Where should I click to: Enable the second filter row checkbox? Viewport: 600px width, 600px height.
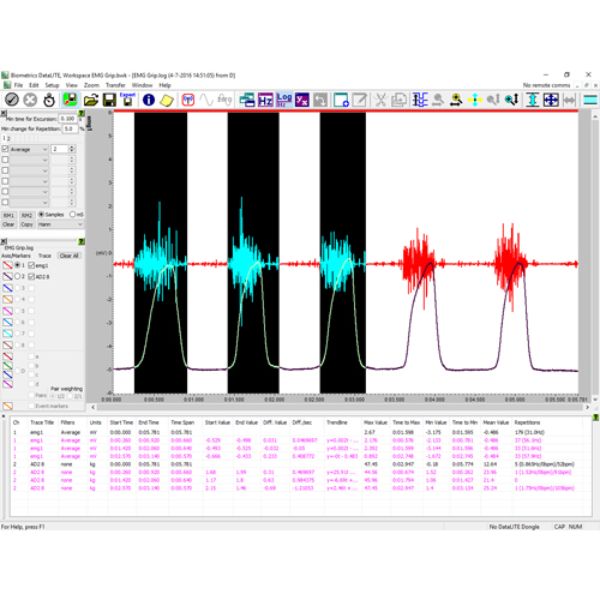tap(5, 160)
